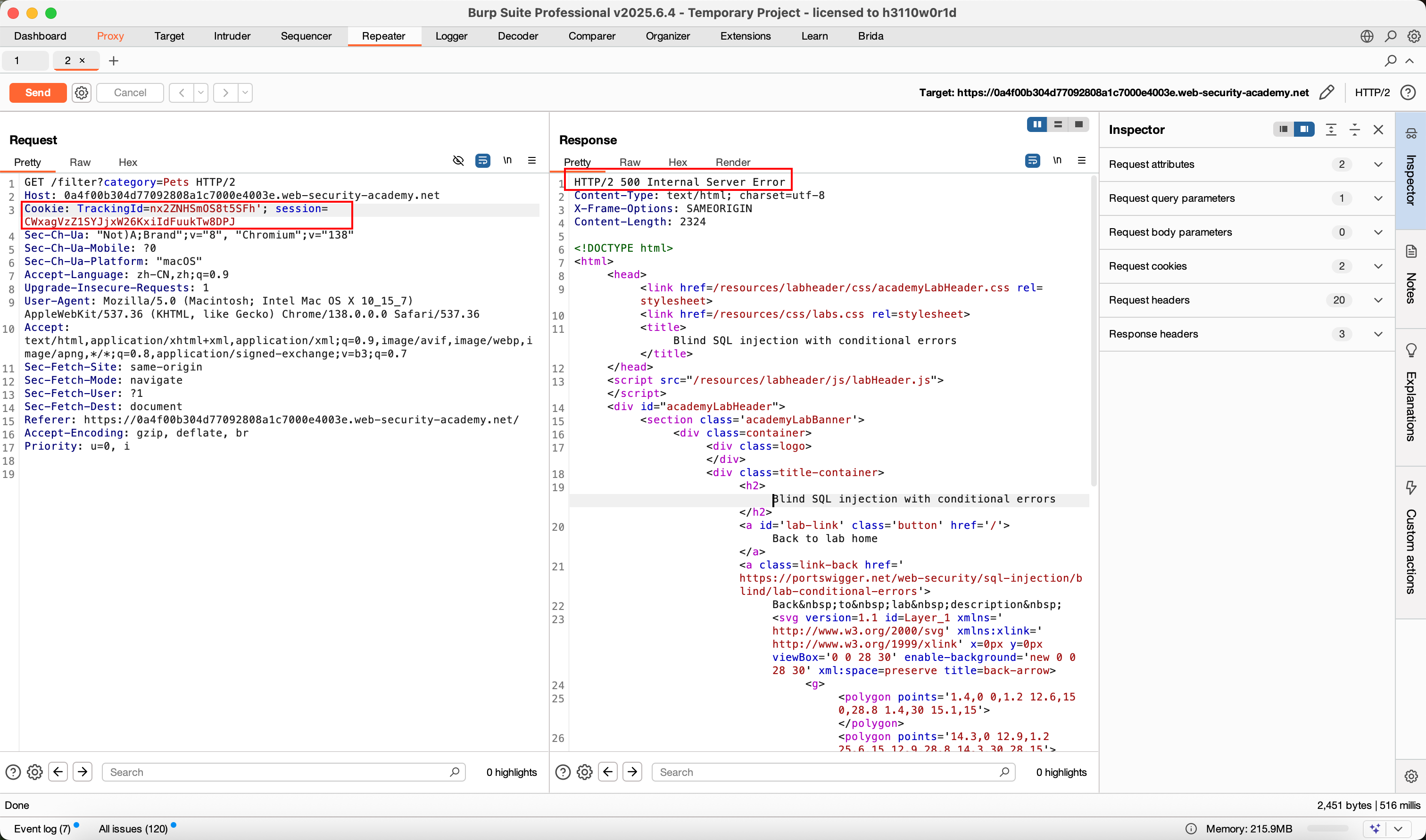Viewport: 1426px width, 840px height.
Task: Select side-by-side request/response layout
Action: (x=1037, y=124)
